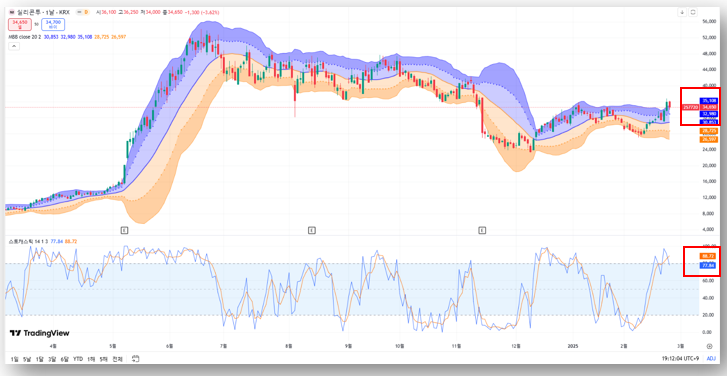Screen dimensions: 727x376
Task: Toggle the ADJ adjusted-data button
Action: pyautogui.click(x=711, y=359)
